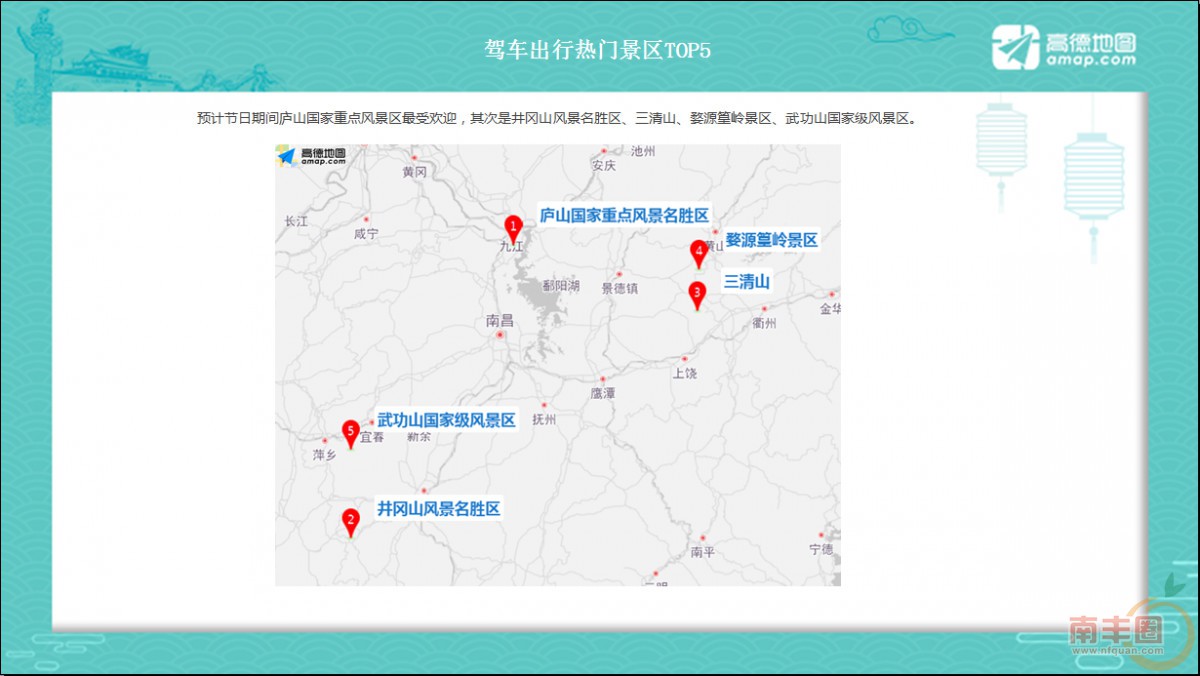Click red map marker number 5
Viewport: 1200px width, 676px height.
[350, 432]
